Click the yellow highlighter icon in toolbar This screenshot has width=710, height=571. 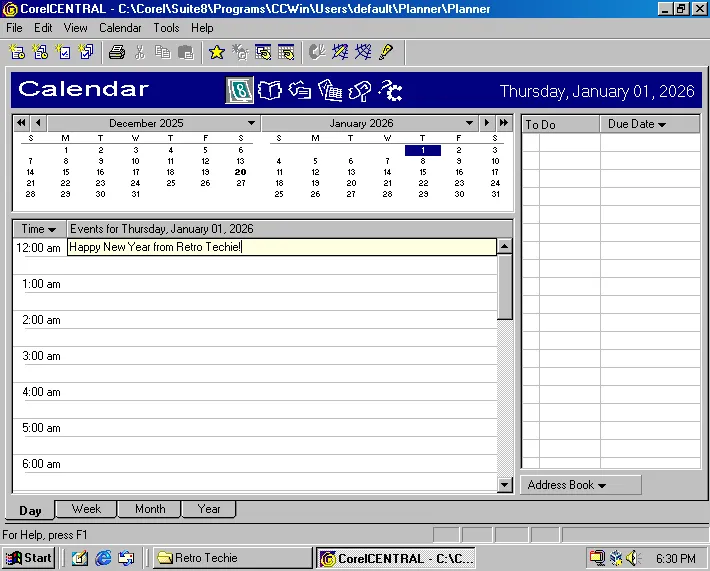point(386,52)
